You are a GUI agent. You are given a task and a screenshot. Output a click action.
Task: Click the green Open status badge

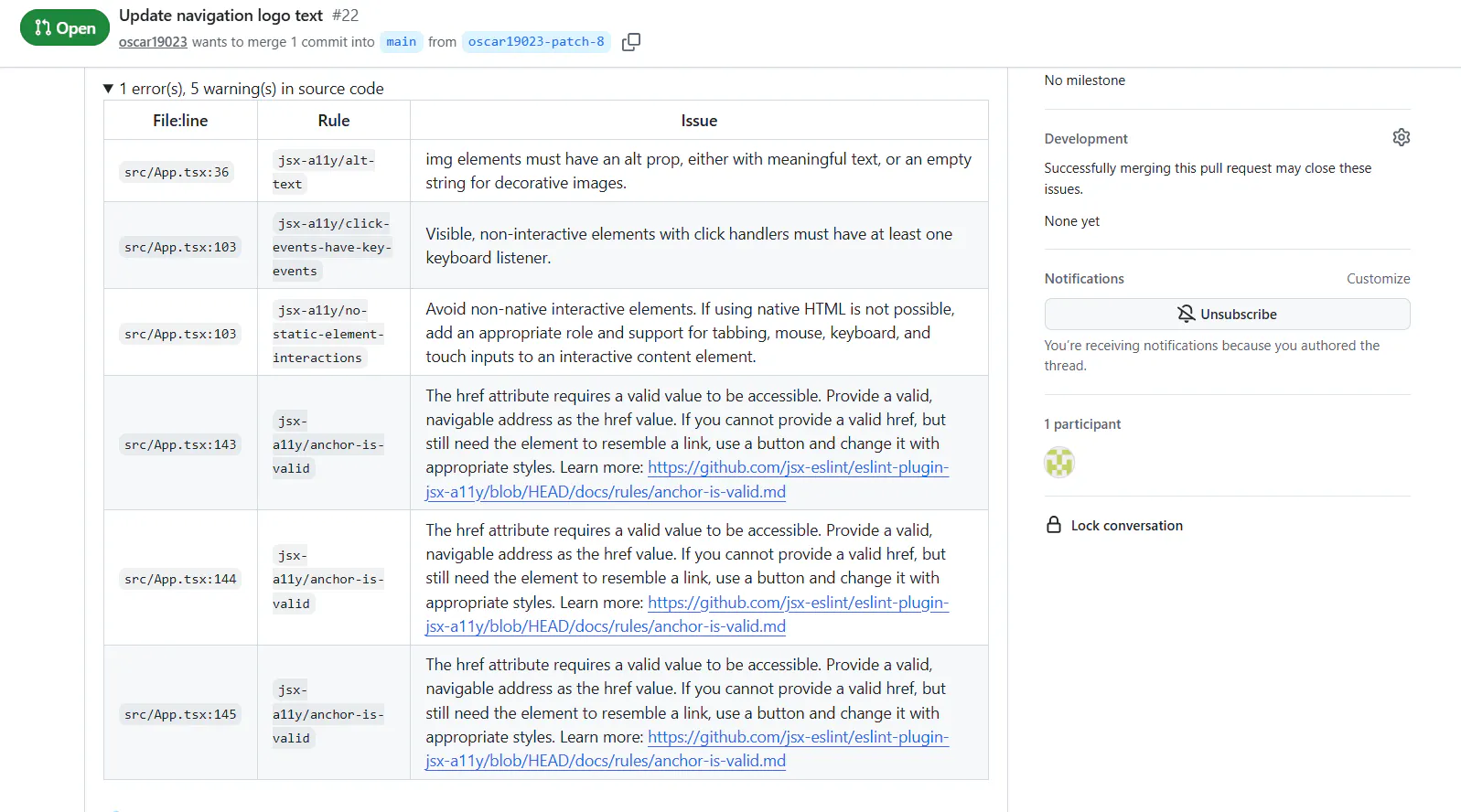tap(65, 28)
